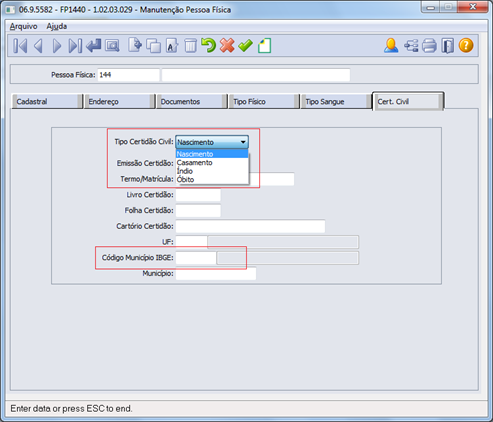Click the modify record icon with letter A
493x422 pixels.
pyautogui.click(x=172, y=46)
